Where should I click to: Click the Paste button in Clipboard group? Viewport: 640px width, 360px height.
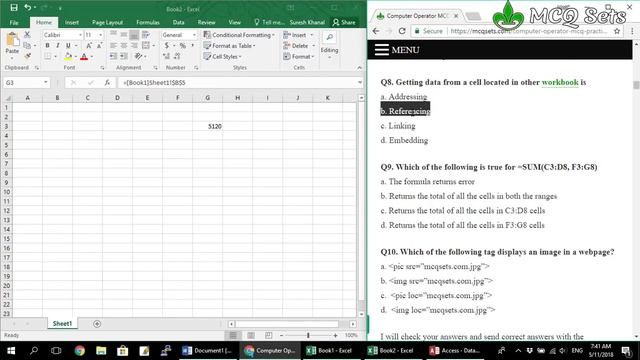(12, 44)
